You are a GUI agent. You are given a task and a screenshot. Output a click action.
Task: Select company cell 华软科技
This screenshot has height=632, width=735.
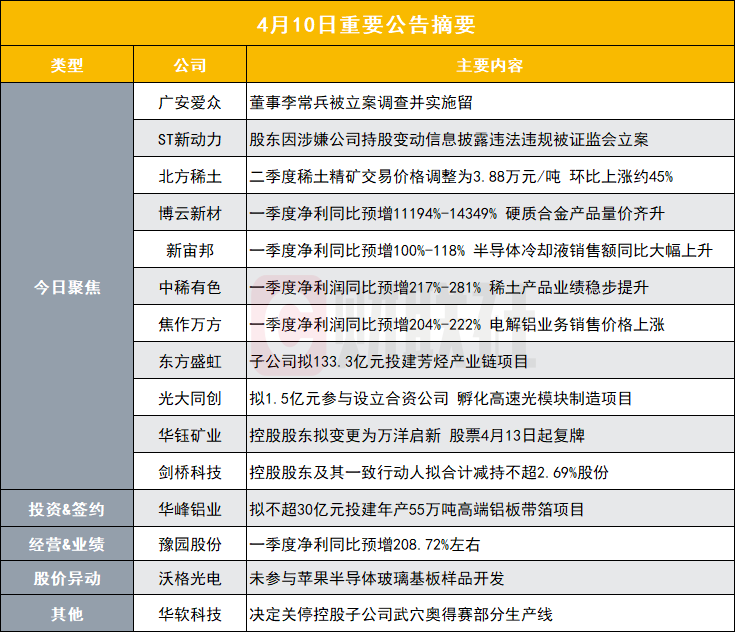pos(190,613)
